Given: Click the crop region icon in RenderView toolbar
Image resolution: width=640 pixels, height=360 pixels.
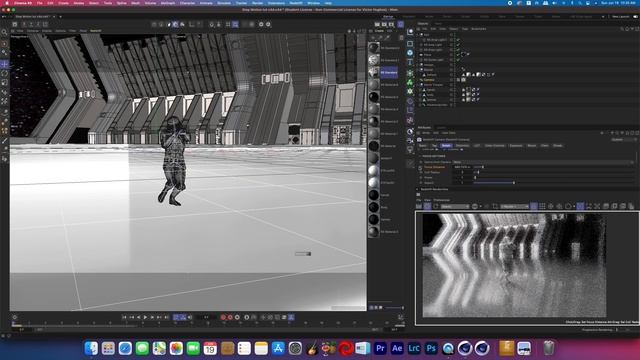Looking at the screenshot, I should tap(495, 207).
